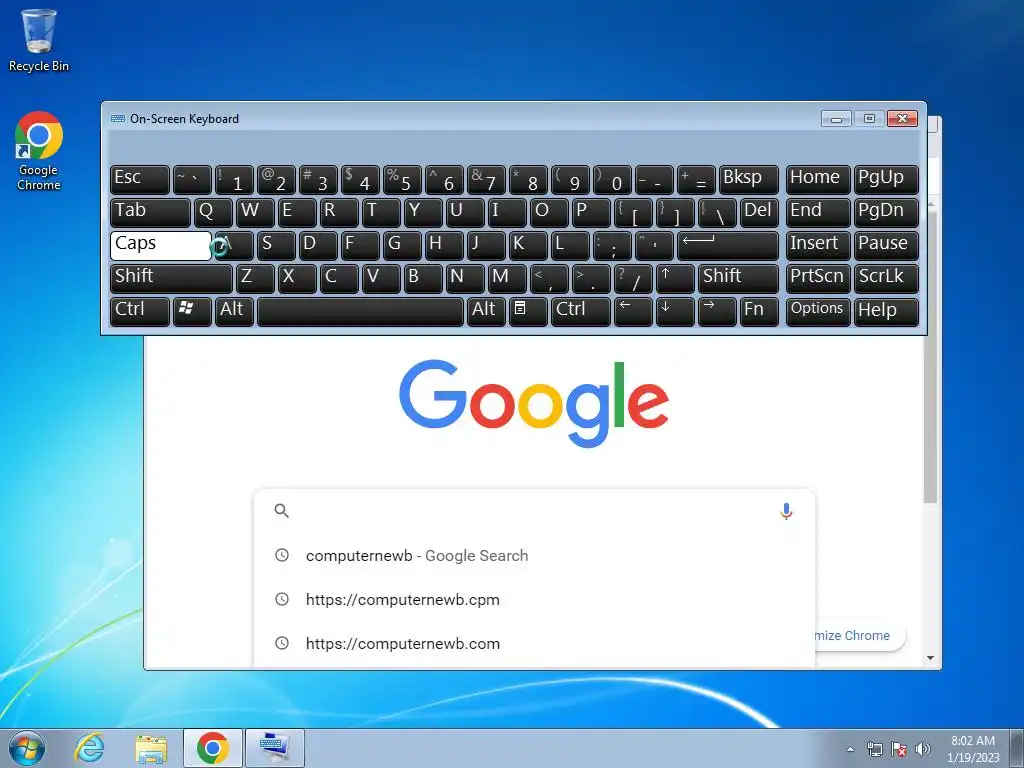This screenshot has width=1024, height=768.
Task: Click the left arrow key
Action: [x=633, y=311]
